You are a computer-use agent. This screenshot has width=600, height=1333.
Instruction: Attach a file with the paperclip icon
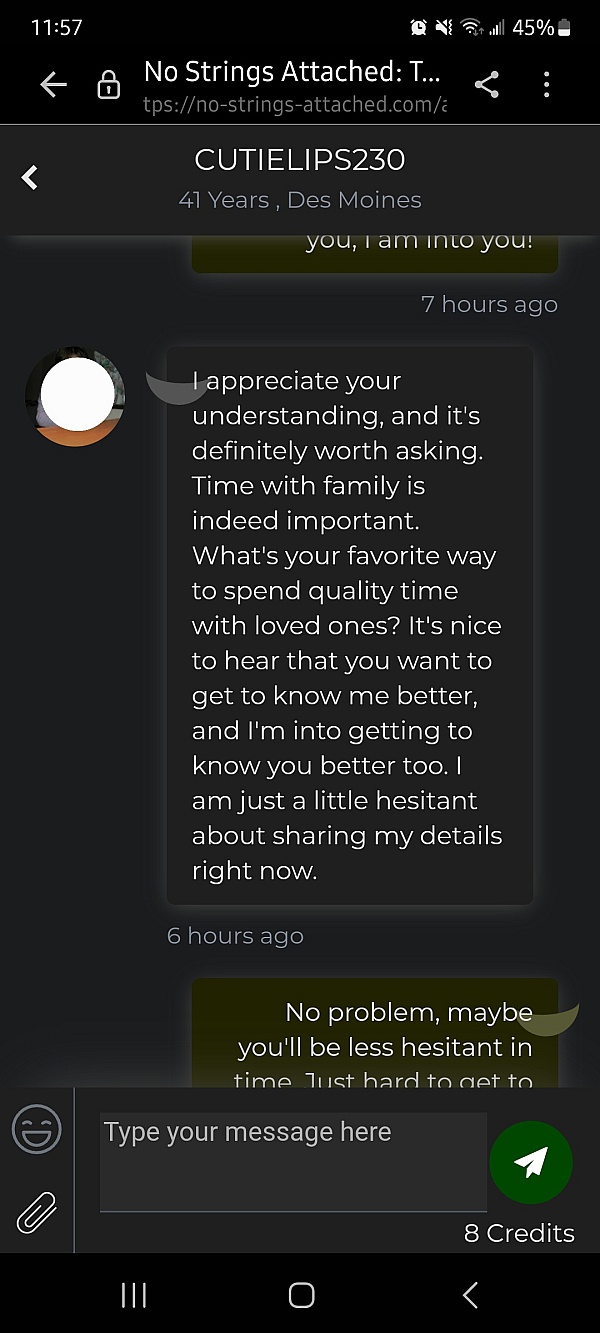click(x=37, y=1213)
